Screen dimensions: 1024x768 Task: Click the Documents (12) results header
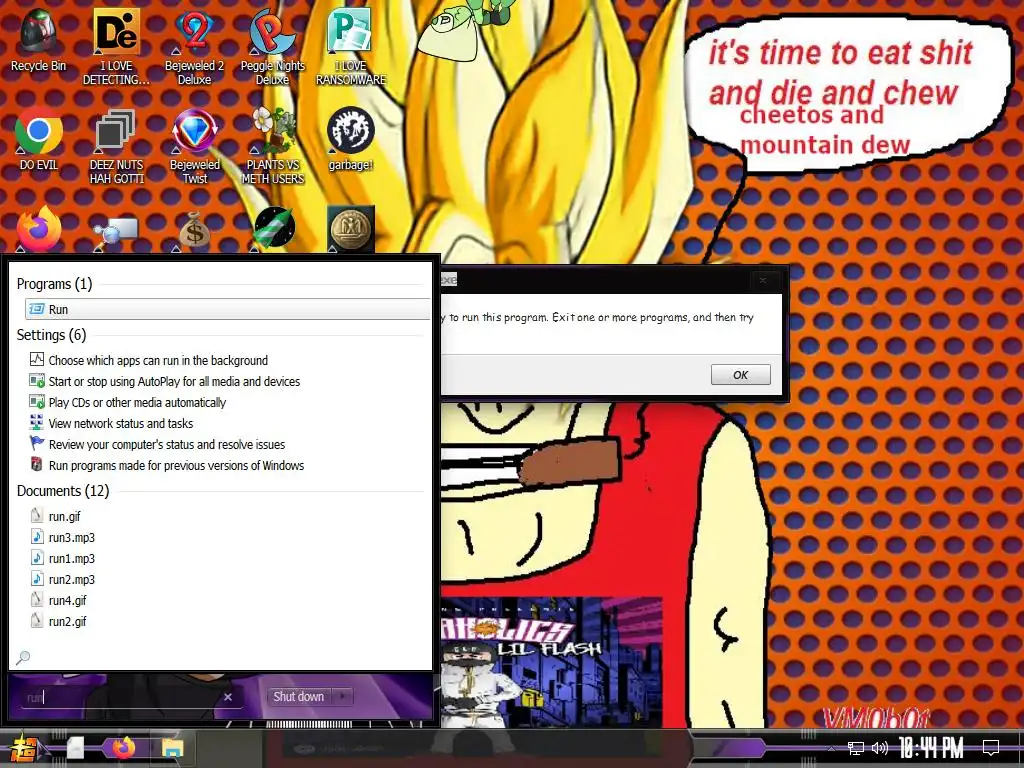tap(63, 490)
